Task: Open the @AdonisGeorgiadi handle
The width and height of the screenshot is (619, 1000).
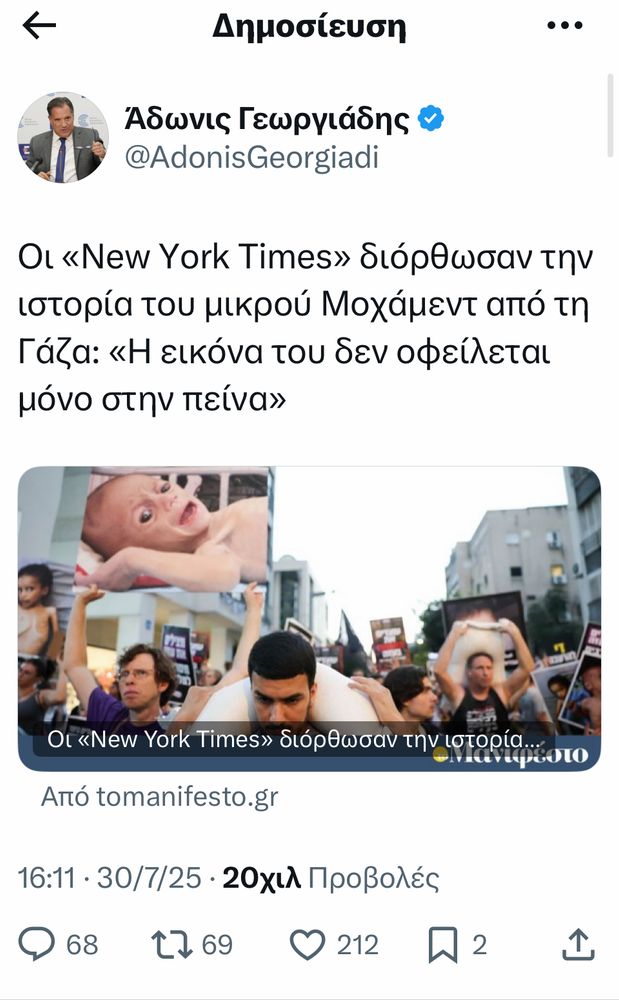Action: click(x=252, y=158)
